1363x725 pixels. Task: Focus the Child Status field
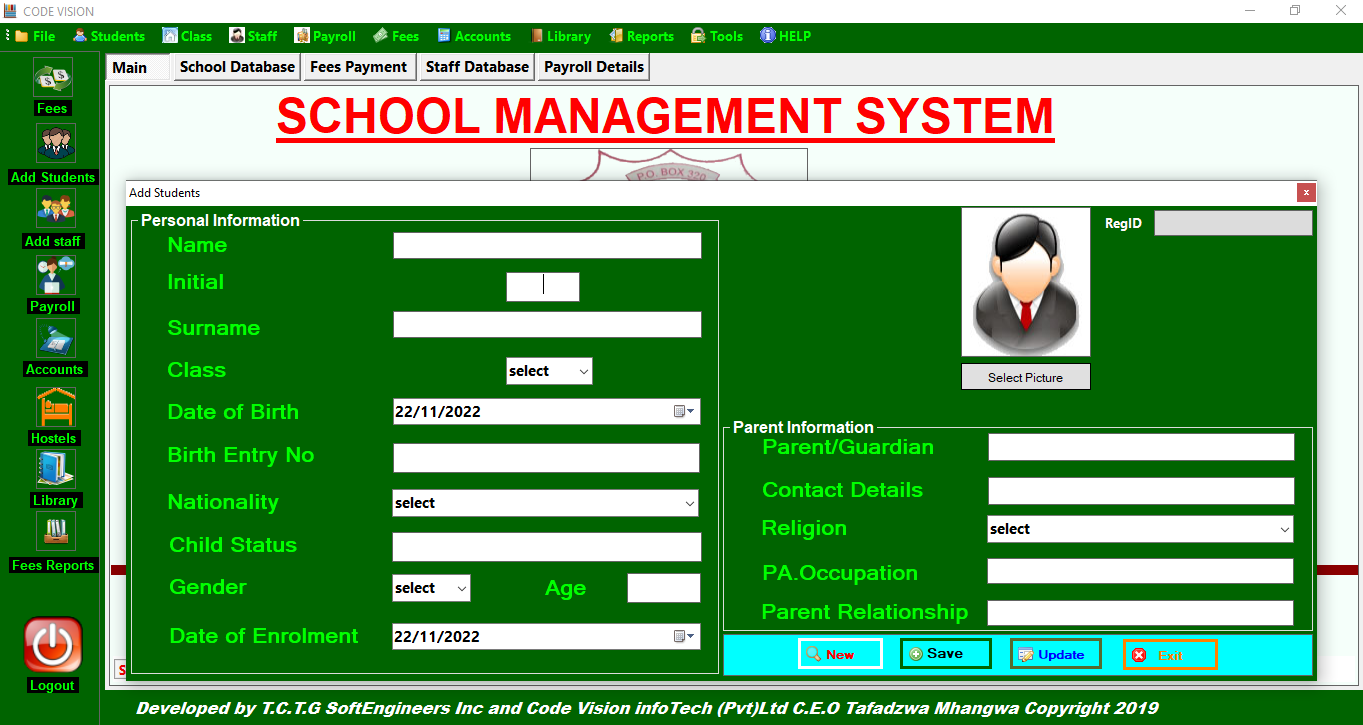tap(546, 547)
